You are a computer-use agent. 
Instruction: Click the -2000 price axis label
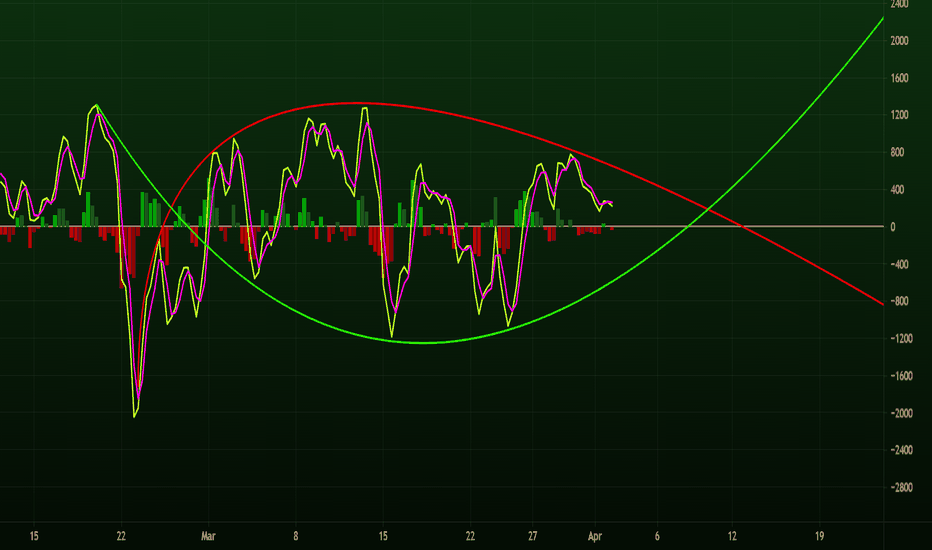[x=901, y=413]
